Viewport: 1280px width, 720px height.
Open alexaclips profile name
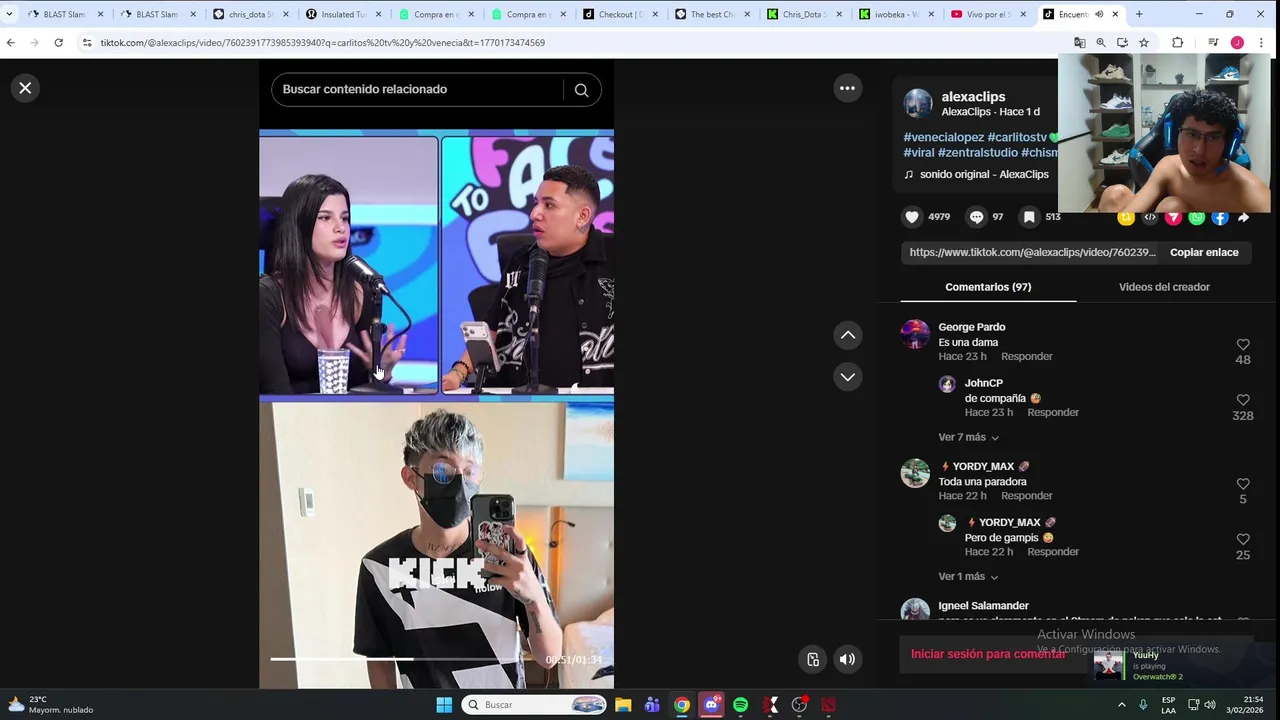pos(973,97)
